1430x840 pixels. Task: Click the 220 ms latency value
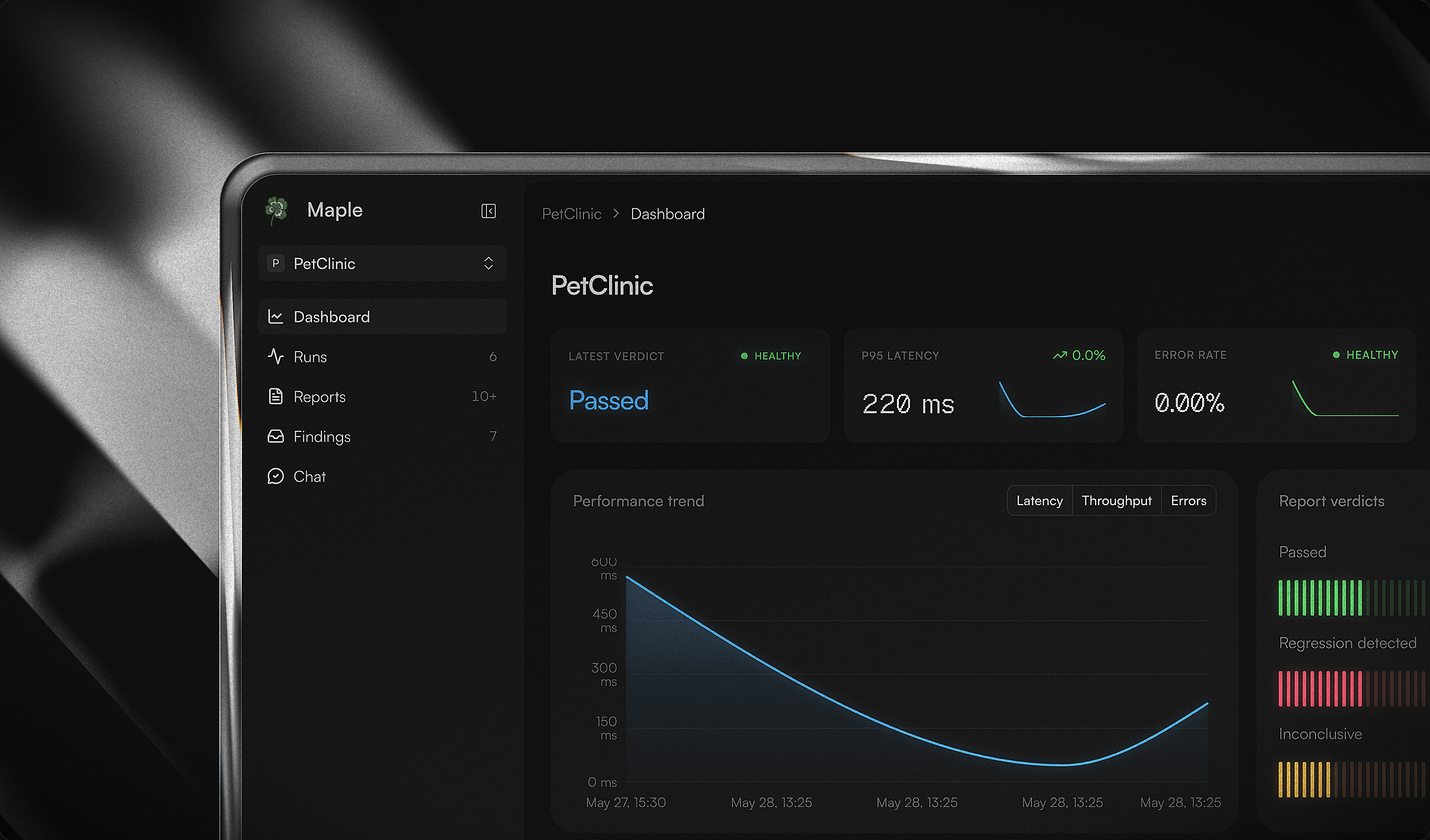pos(908,404)
